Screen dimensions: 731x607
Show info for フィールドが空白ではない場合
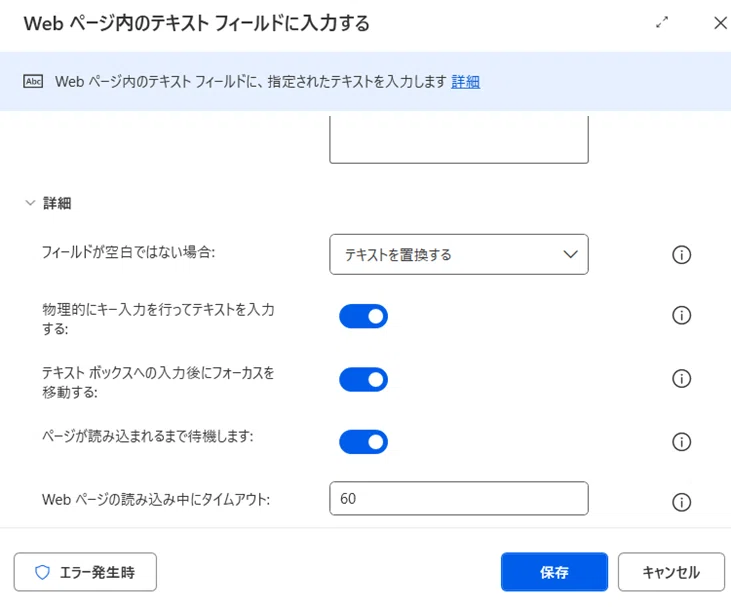pyautogui.click(x=681, y=255)
